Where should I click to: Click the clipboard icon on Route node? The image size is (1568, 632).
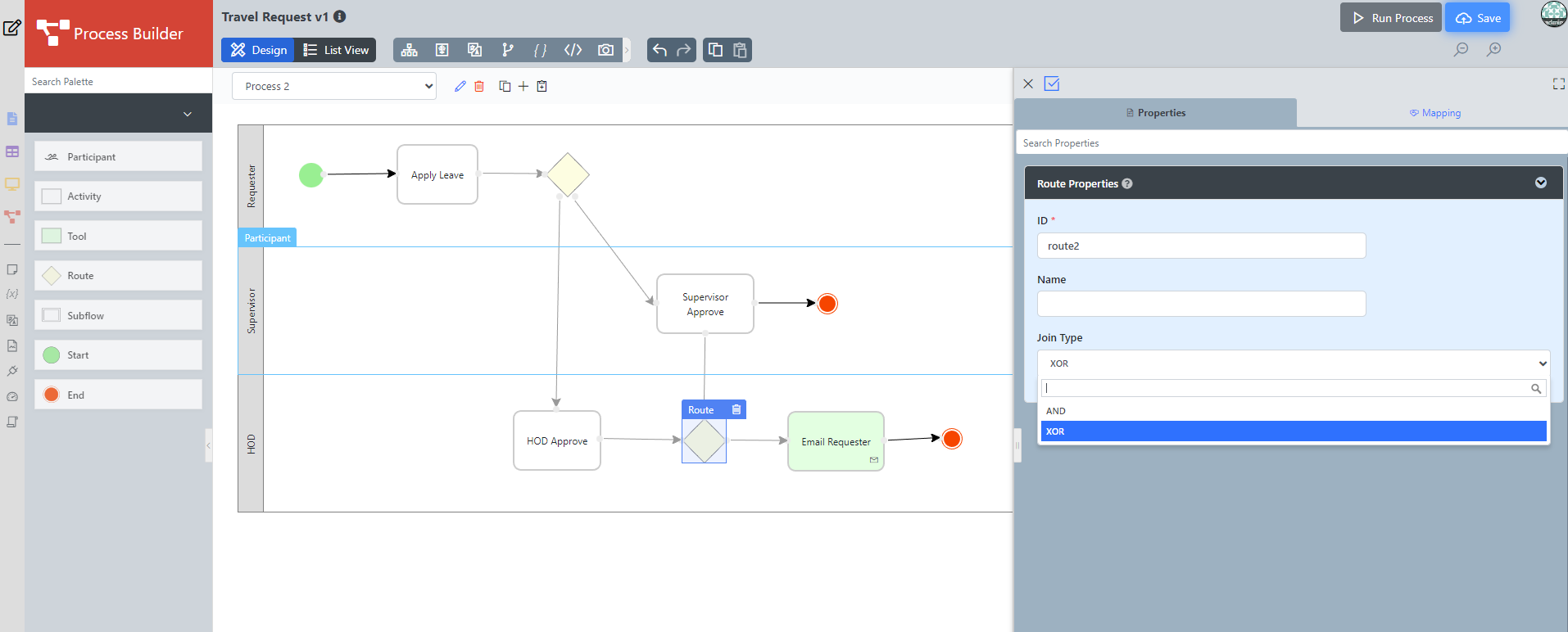(736, 409)
